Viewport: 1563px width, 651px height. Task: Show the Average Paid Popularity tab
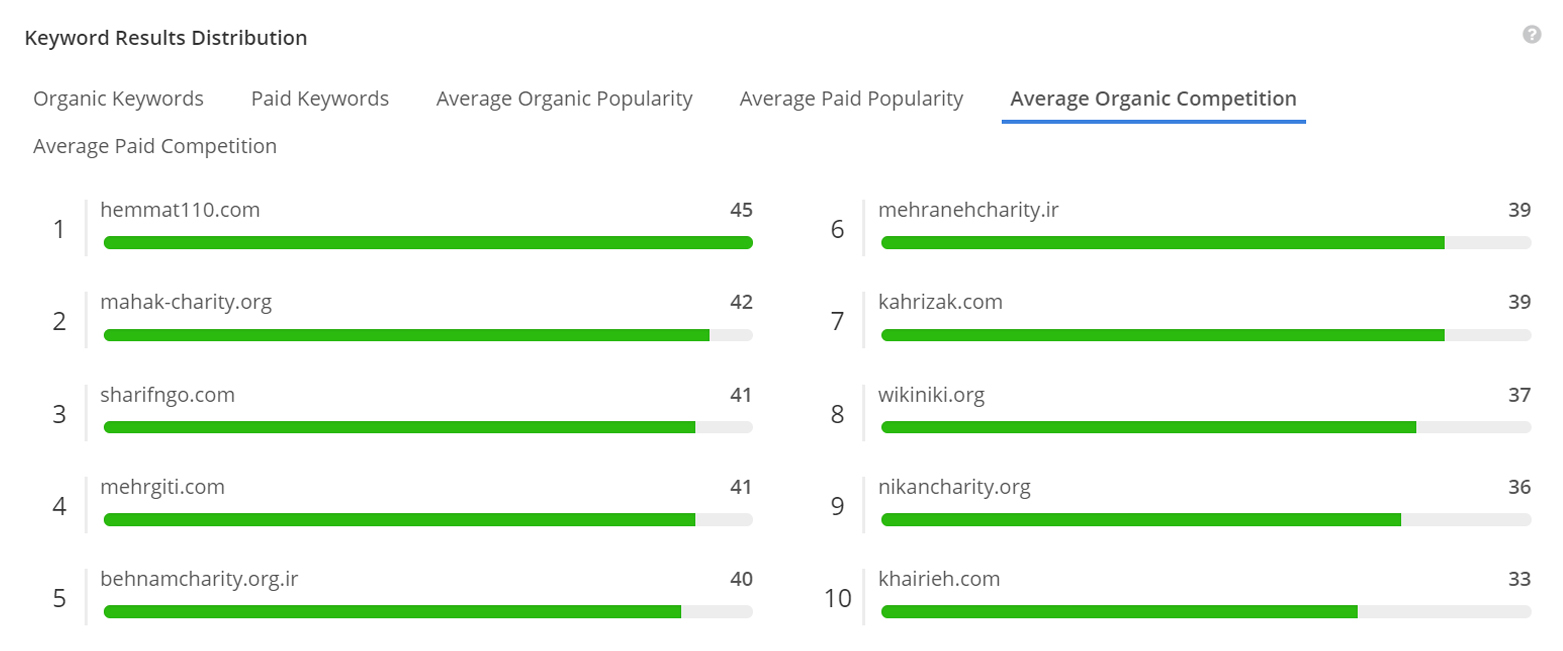pos(851,99)
